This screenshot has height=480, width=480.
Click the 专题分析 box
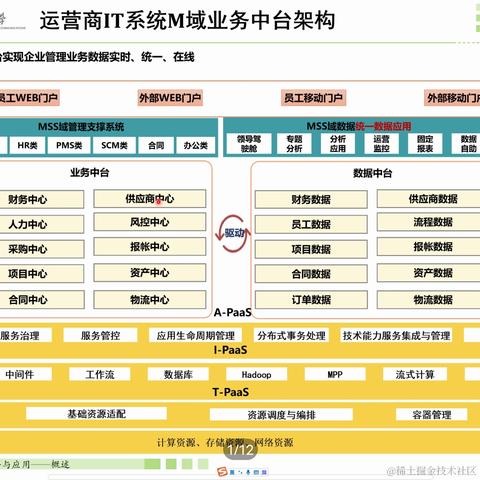[x=294, y=144]
